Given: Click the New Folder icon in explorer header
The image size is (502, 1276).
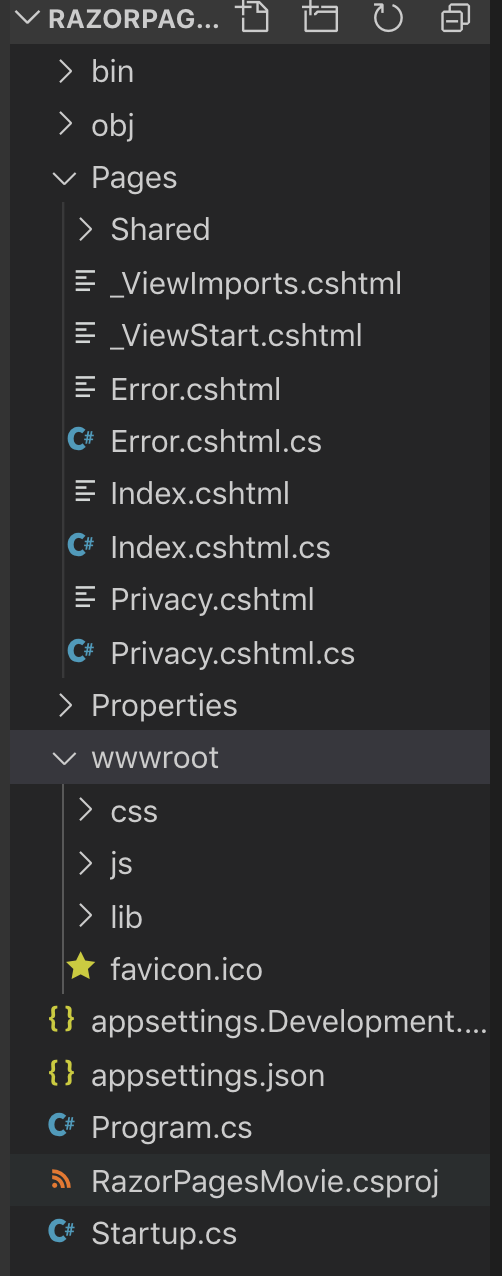Looking at the screenshot, I should pos(320,17).
